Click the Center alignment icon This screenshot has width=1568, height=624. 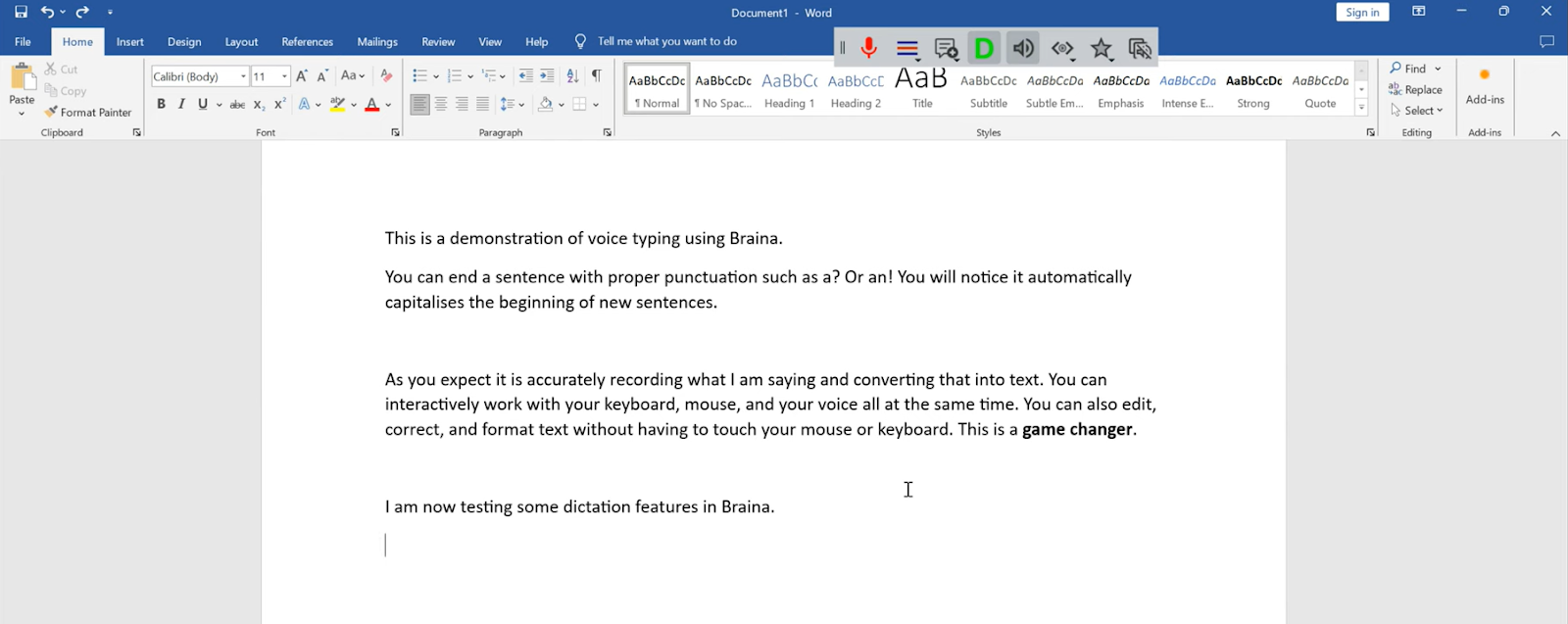pos(441,104)
